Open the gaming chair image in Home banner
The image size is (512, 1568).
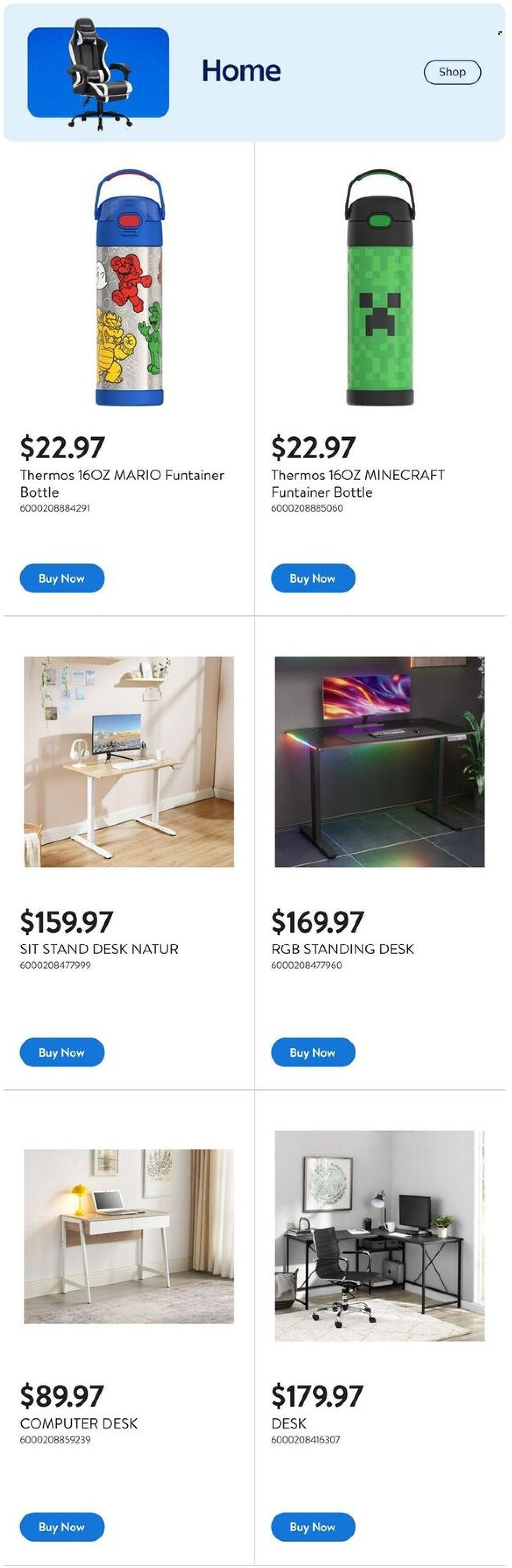click(x=99, y=72)
